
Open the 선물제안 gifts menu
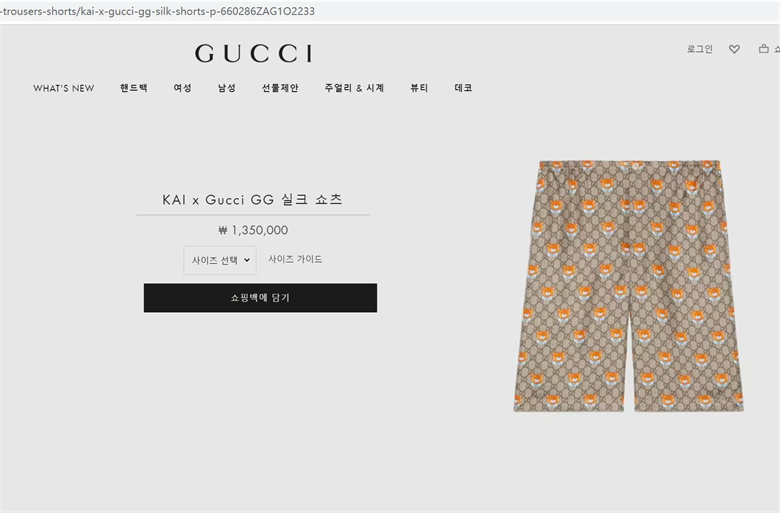[x=280, y=88]
